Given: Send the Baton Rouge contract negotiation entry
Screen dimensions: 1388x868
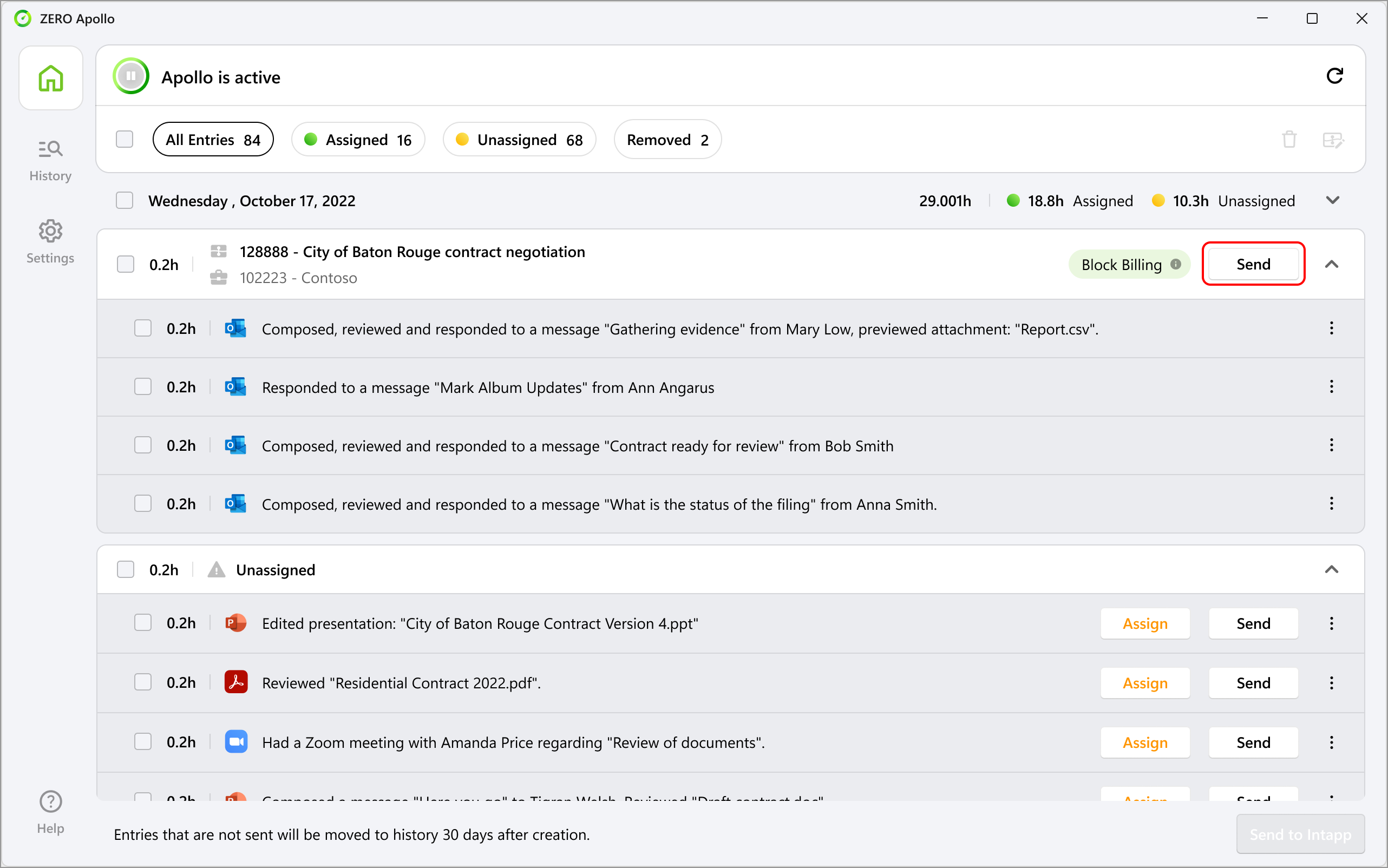Looking at the screenshot, I should click(1253, 264).
